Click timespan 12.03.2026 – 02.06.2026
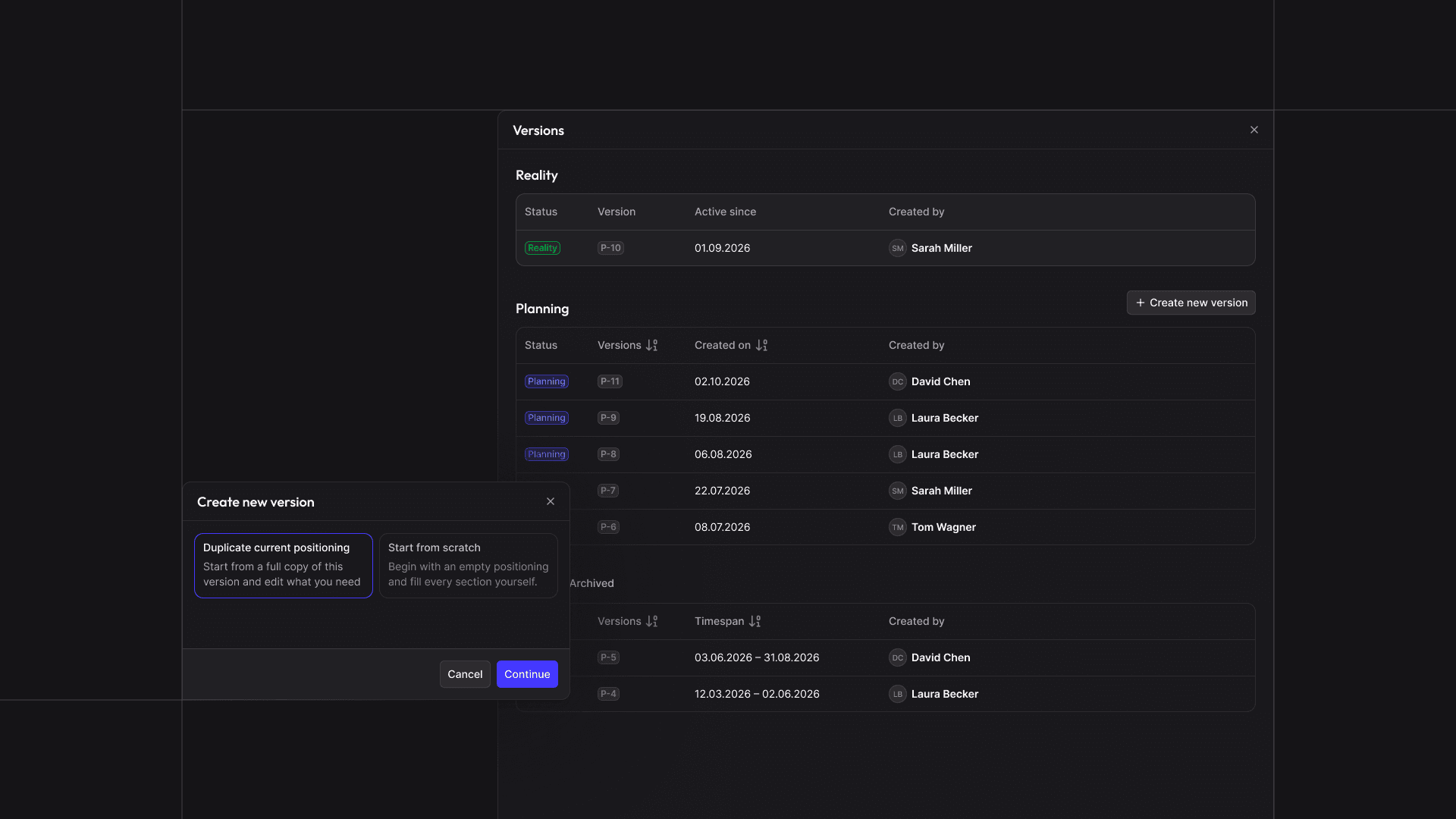Viewport: 1456px width, 819px height. [757, 694]
